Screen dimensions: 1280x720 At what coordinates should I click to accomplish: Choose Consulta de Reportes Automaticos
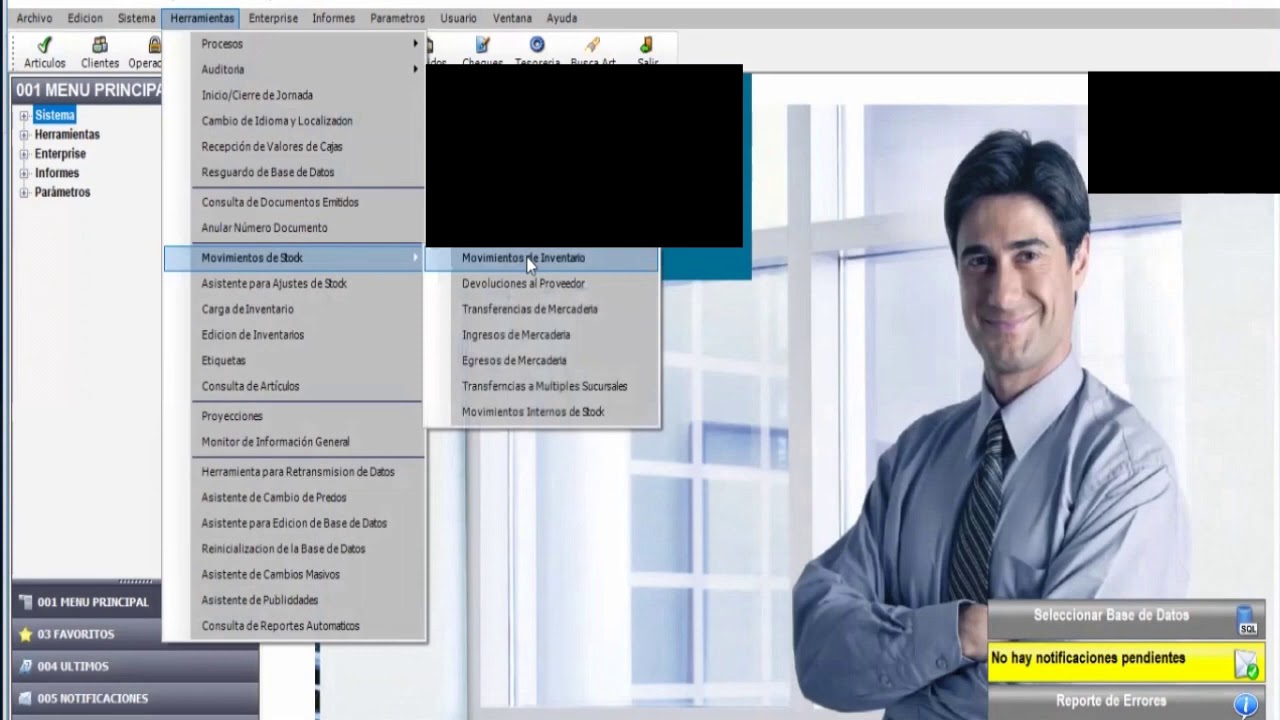pyautogui.click(x=295, y=626)
